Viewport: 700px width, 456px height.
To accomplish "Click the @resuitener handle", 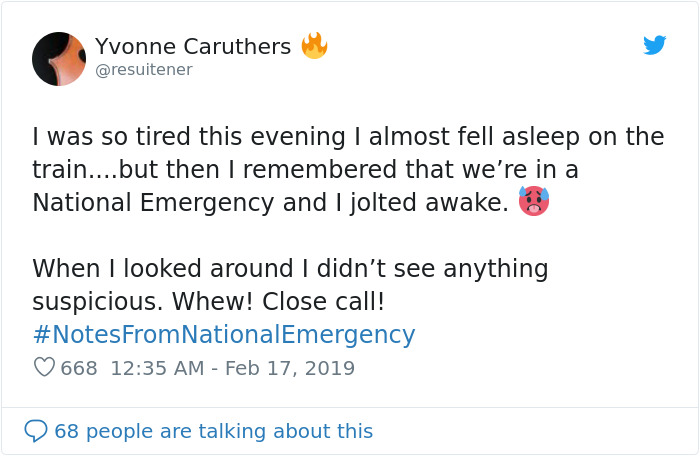I will click(143, 70).
